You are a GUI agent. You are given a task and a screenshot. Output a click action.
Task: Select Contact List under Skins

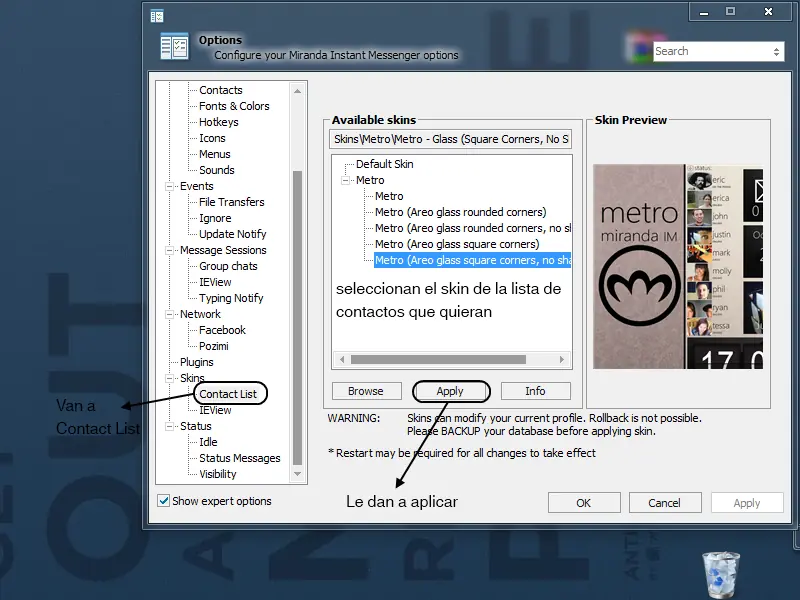(x=228, y=394)
